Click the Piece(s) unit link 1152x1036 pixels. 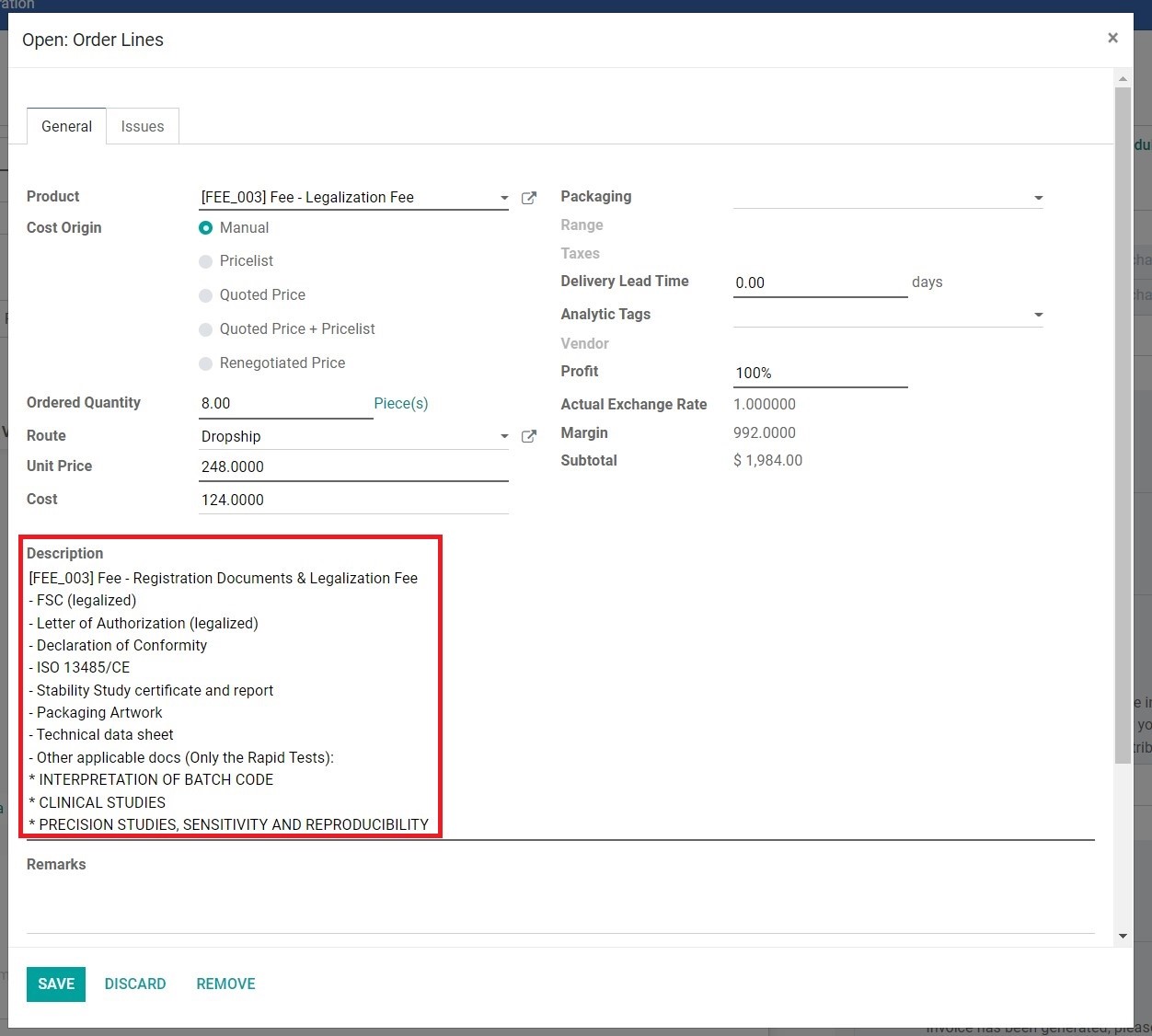pyautogui.click(x=401, y=403)
